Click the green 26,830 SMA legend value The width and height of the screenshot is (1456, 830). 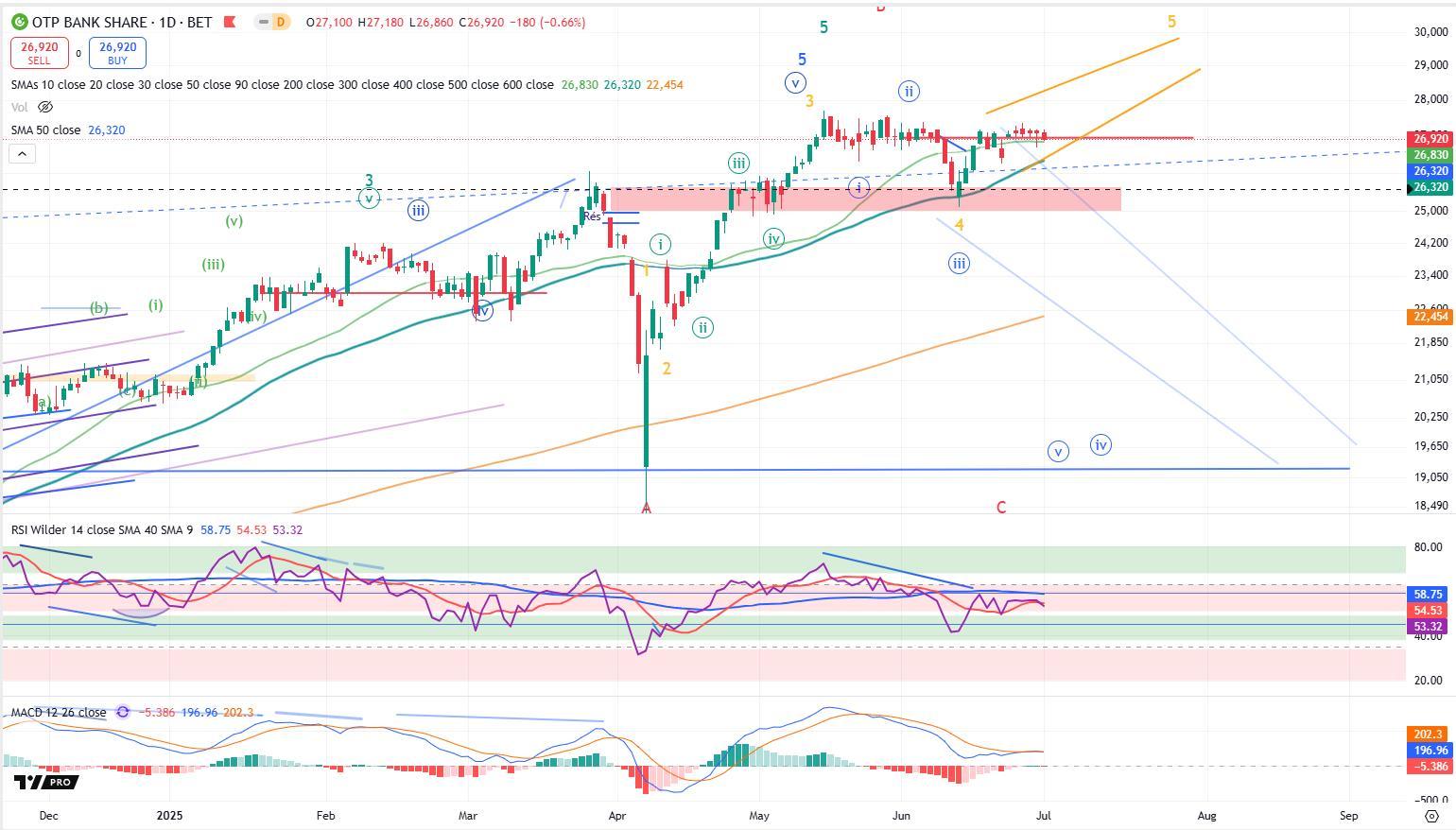[x=580, y=84]
